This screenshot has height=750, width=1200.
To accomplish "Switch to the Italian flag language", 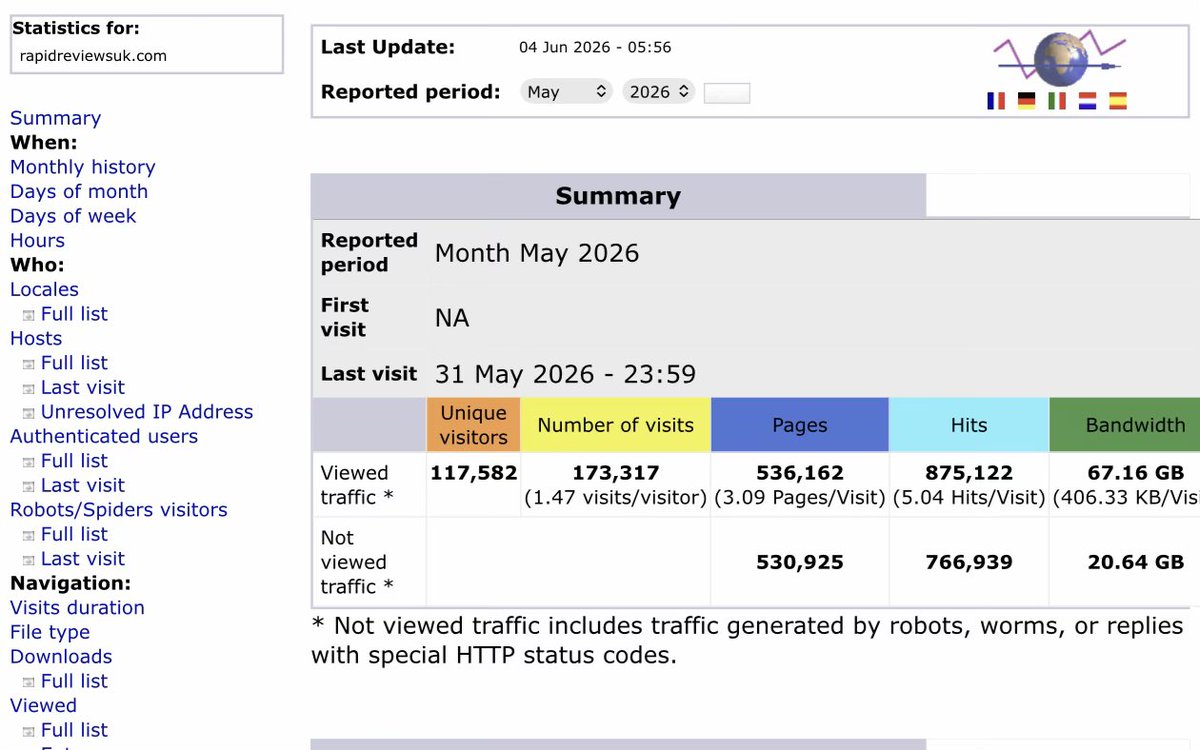I will tap(1057, 100).
